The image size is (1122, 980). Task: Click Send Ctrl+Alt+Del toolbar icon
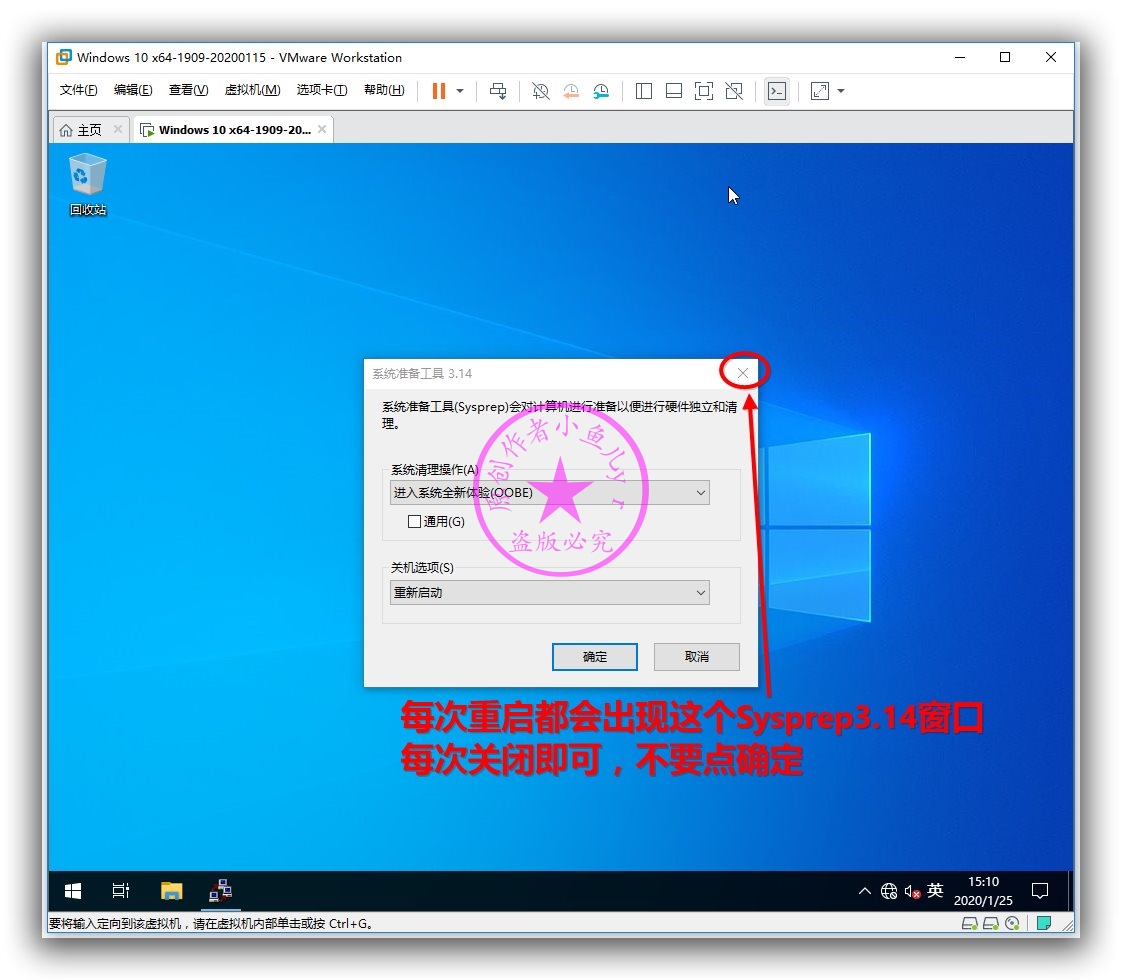pos(498,91)
